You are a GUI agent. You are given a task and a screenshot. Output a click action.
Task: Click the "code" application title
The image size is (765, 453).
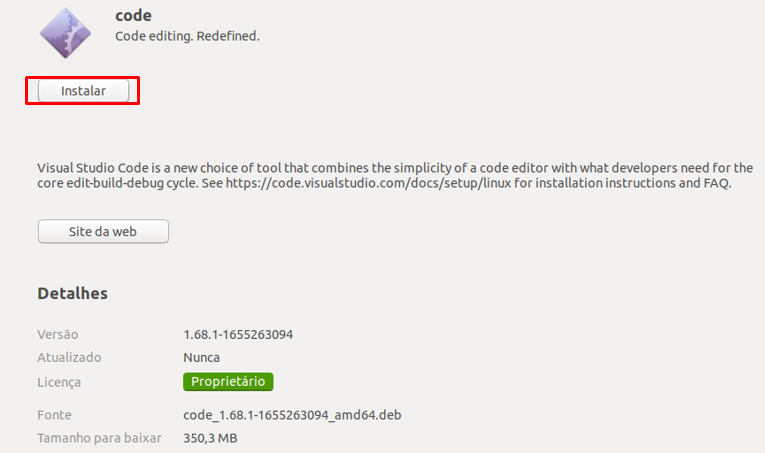pos(133,16)
